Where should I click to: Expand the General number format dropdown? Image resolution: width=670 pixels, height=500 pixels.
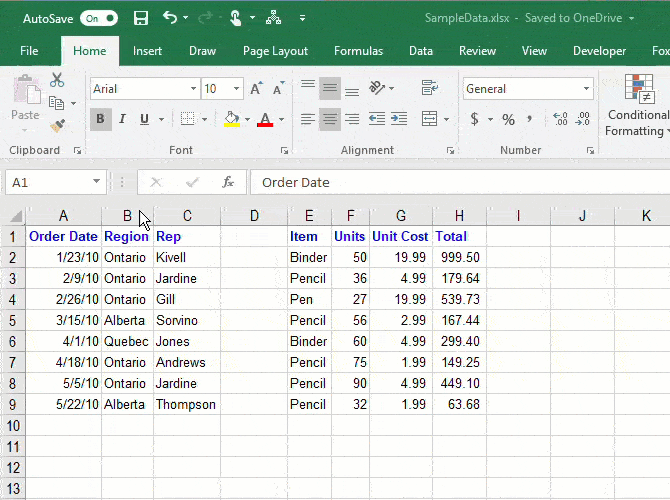(x=586, y=89)
